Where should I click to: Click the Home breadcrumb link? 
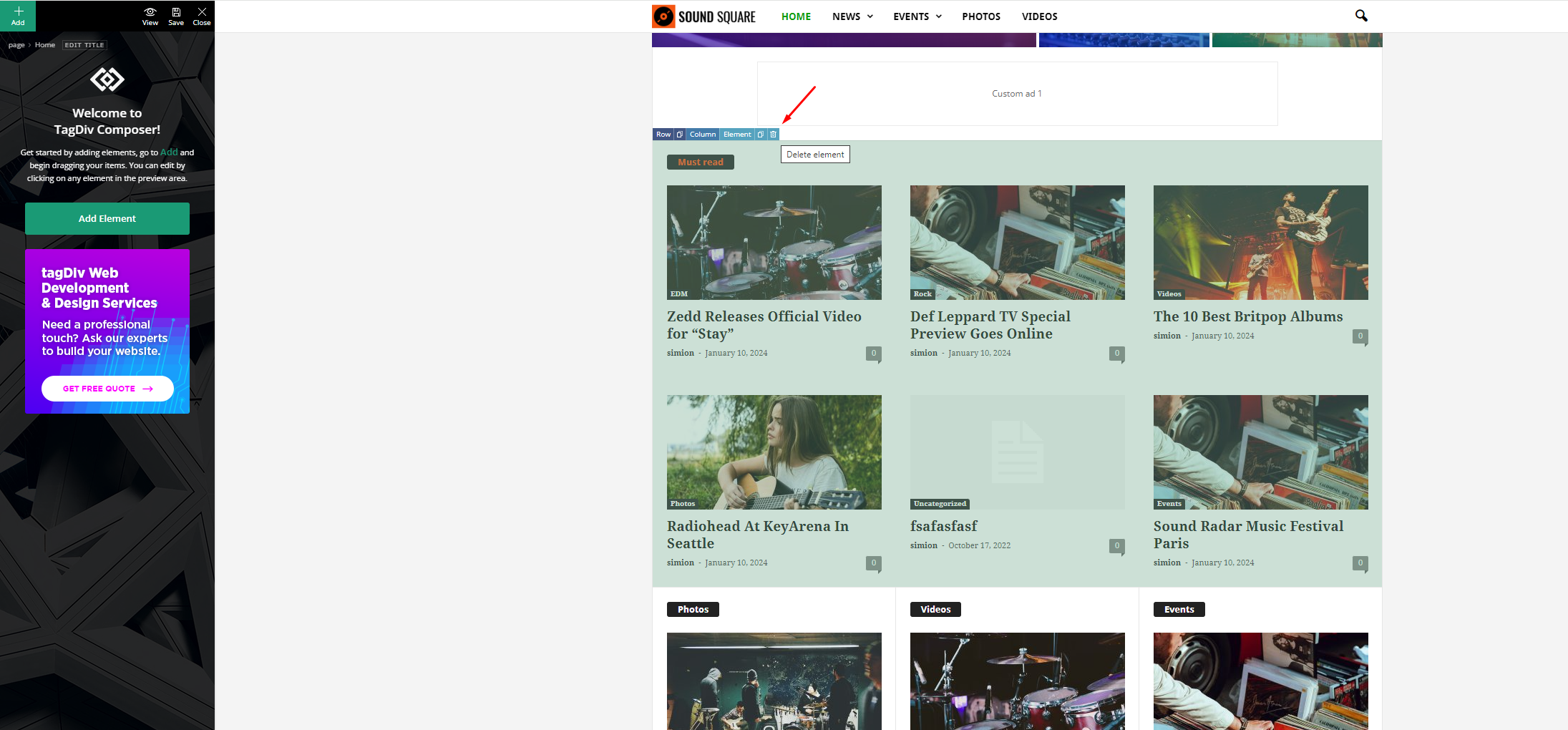(45, 45)
